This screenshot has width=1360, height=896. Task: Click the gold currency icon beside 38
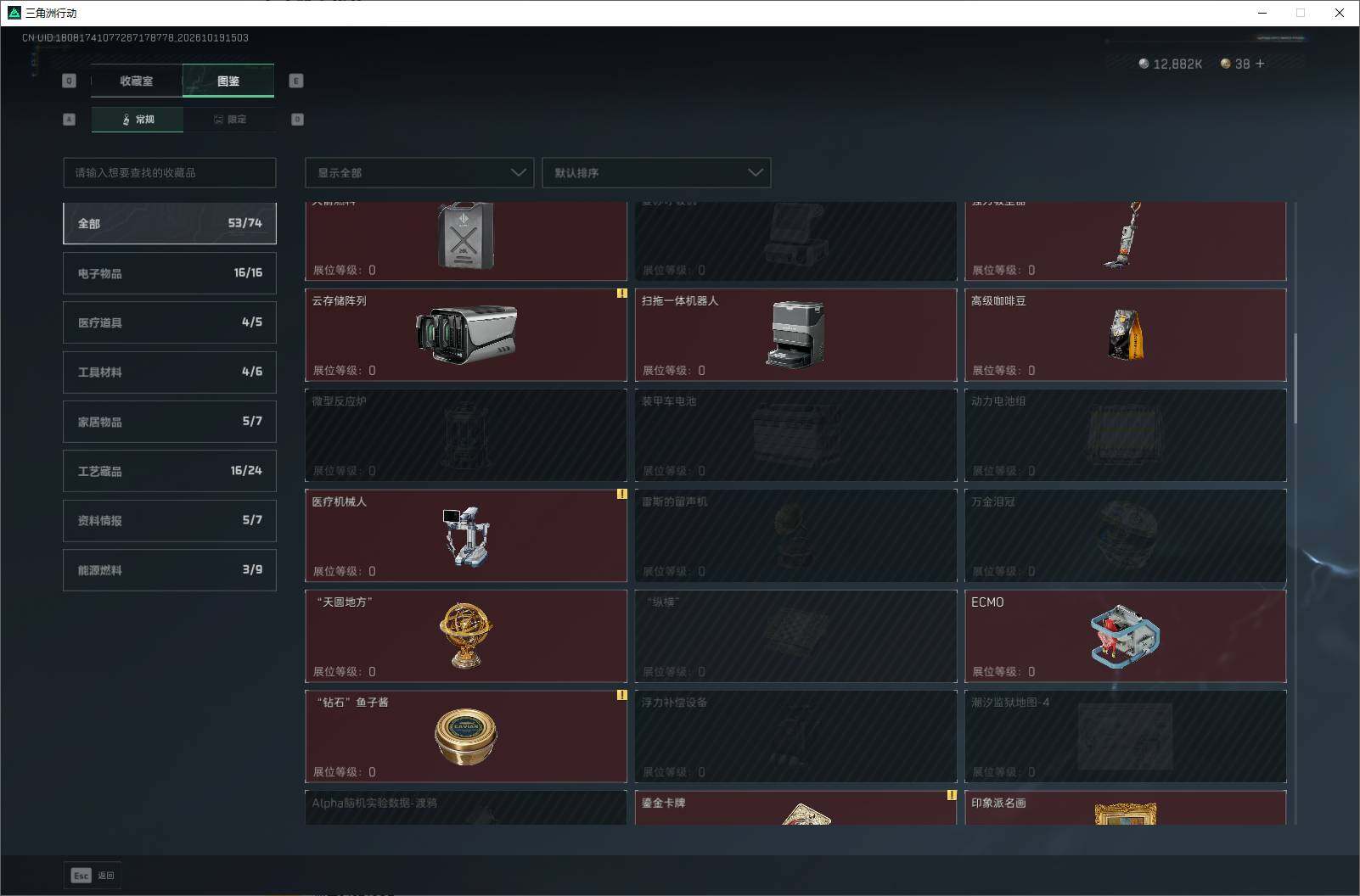[x=1225, y=64]
